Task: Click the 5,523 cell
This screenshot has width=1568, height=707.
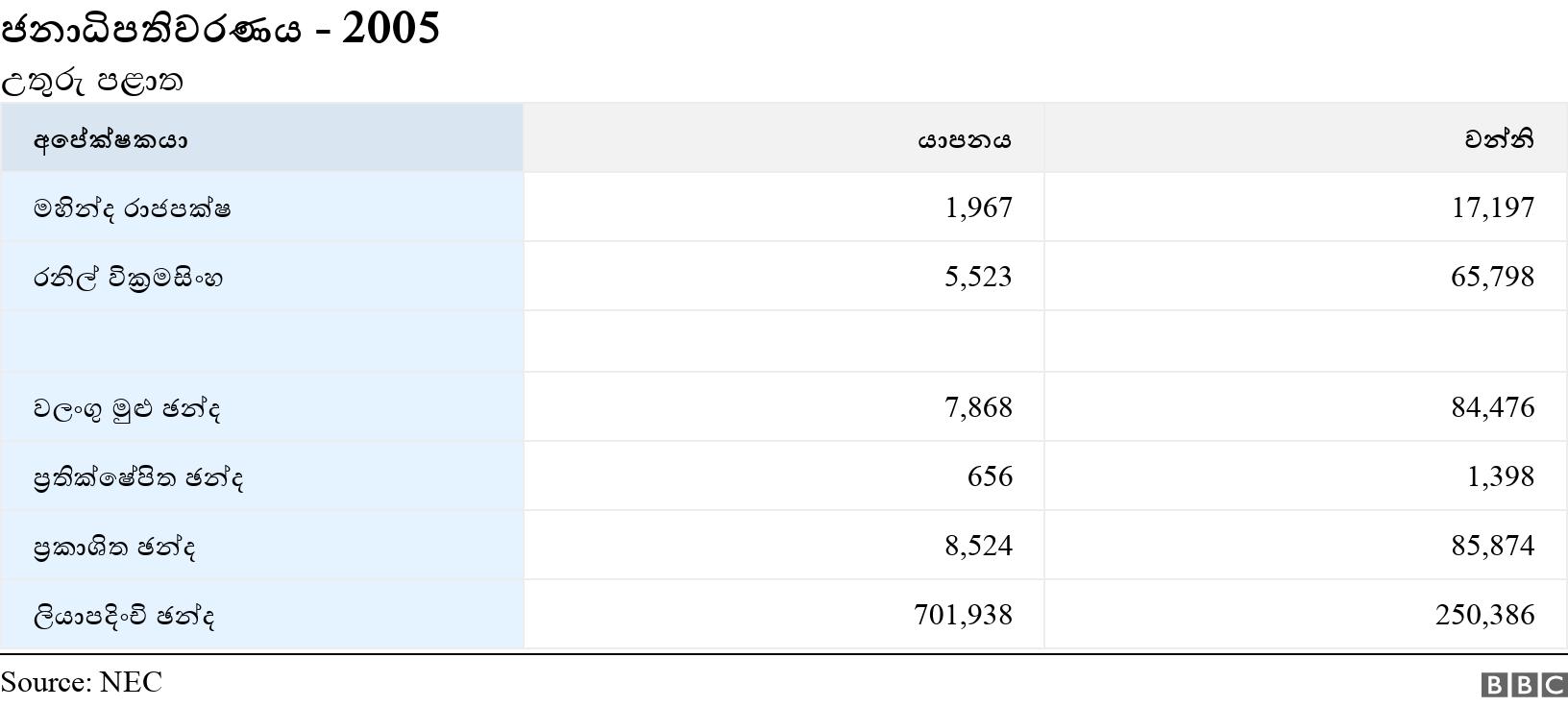Action: (978, 277)
